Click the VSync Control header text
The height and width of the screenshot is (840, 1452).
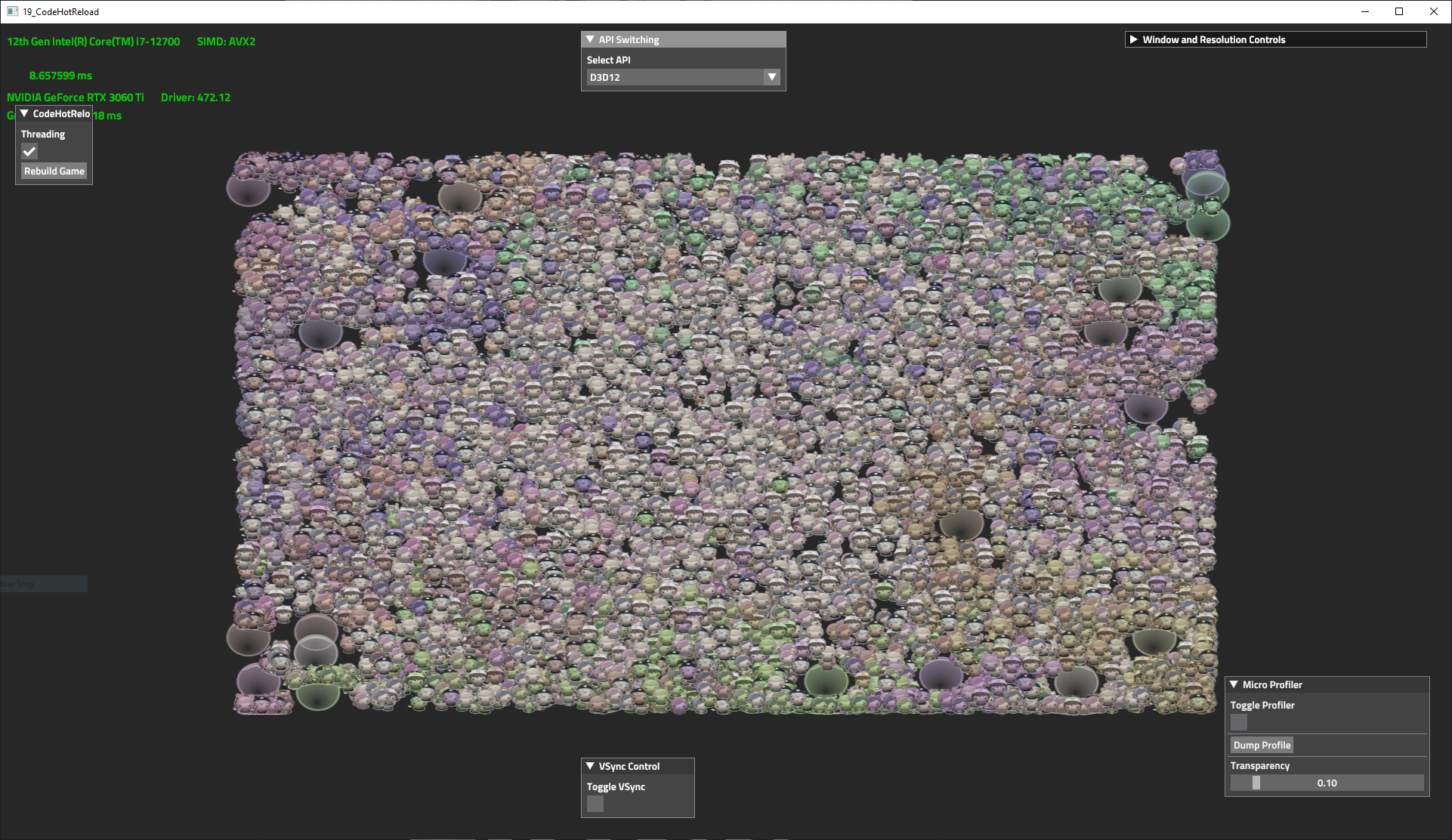point(629,766)
